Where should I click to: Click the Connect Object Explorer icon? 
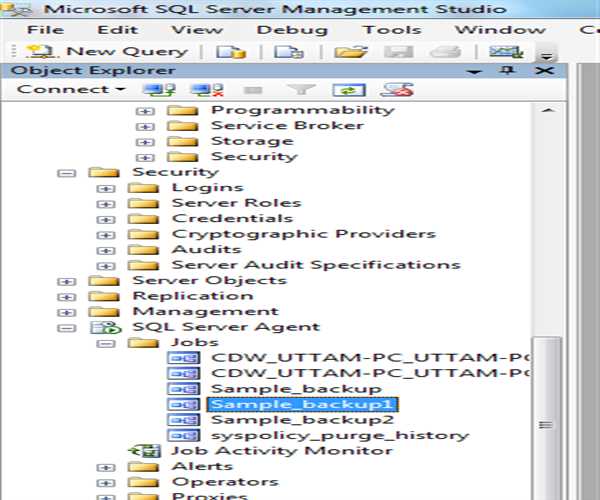click(151, 89)
